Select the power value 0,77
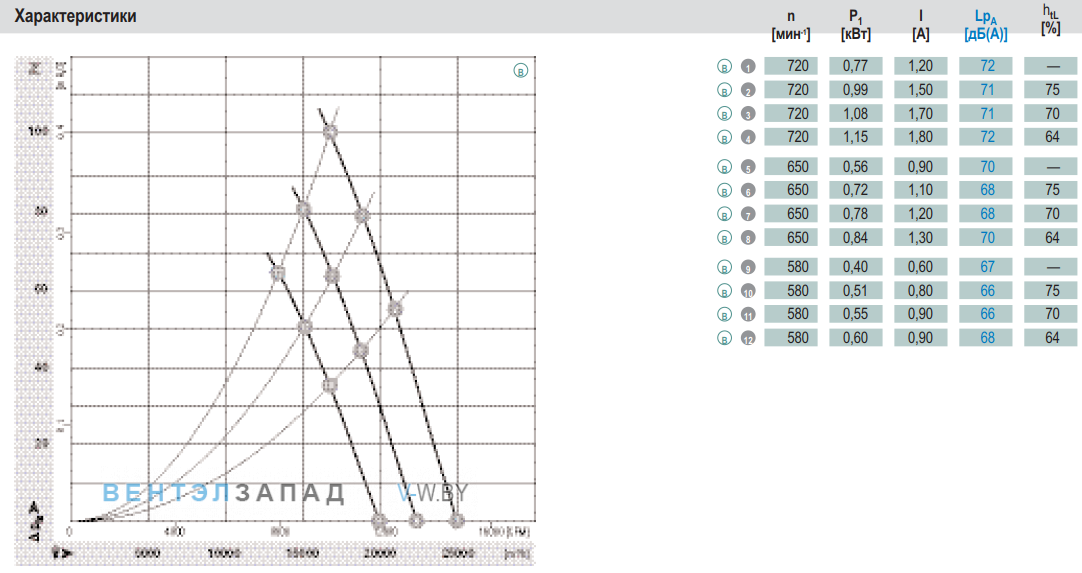The width and height of the screenshot is (1082, 573). pos(856,66)
